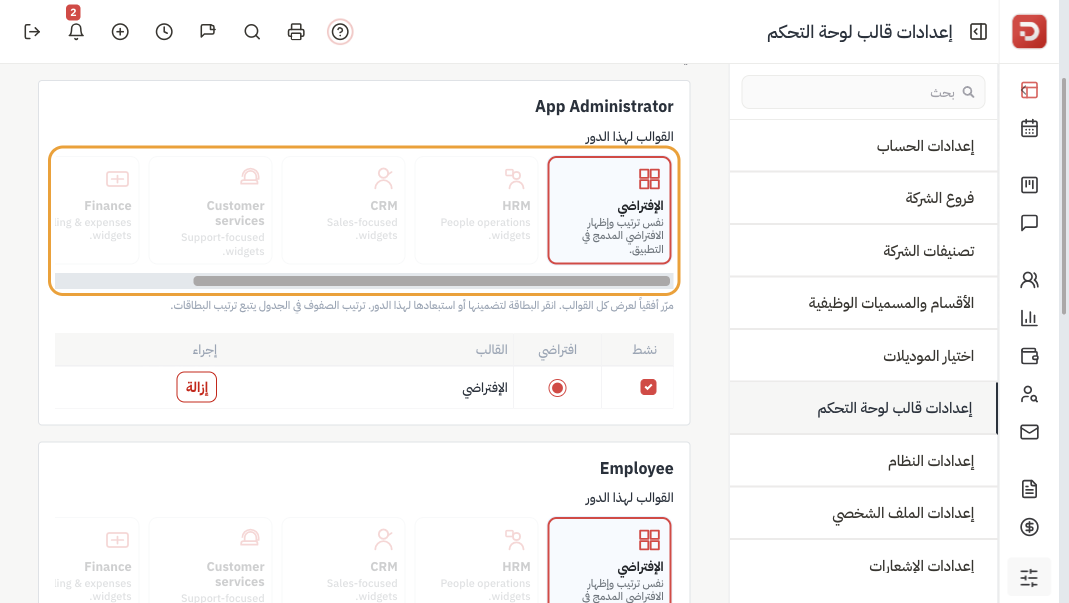Open wallet icon in right rail
Image resolution: width=1069 pixels, height=603 pixels.
(x=1029, y=356)
